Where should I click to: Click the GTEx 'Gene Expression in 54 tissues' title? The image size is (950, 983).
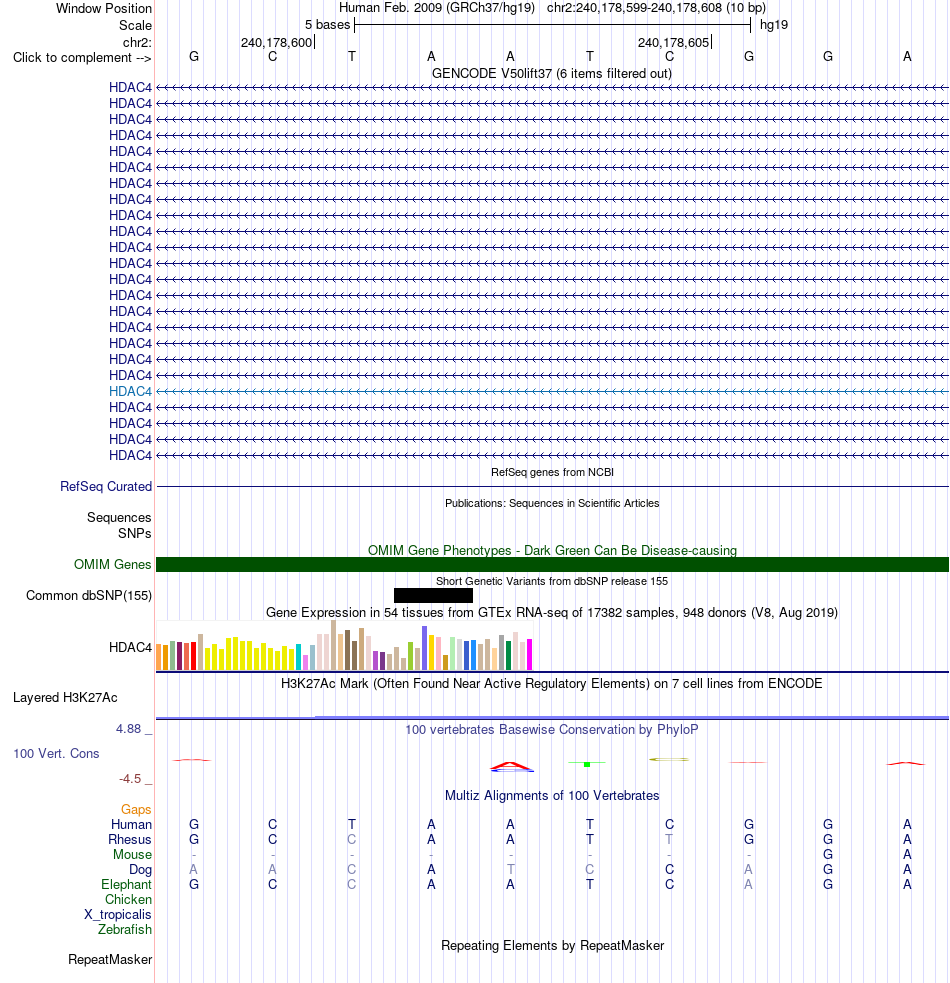552,612
